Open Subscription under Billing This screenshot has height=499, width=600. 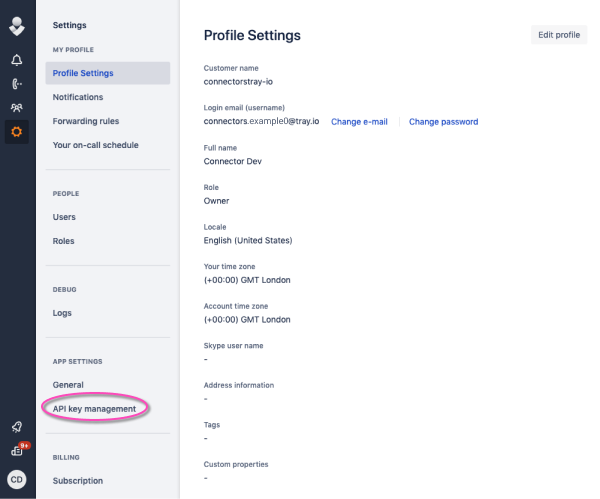point(78,481)
